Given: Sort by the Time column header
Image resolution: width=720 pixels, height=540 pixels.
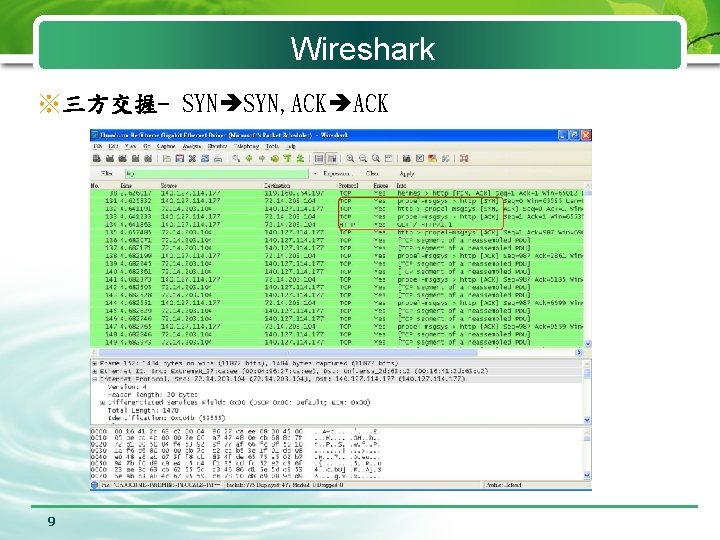Looking at the screenshot, I should pyautogui.click(x=126, y=186).
